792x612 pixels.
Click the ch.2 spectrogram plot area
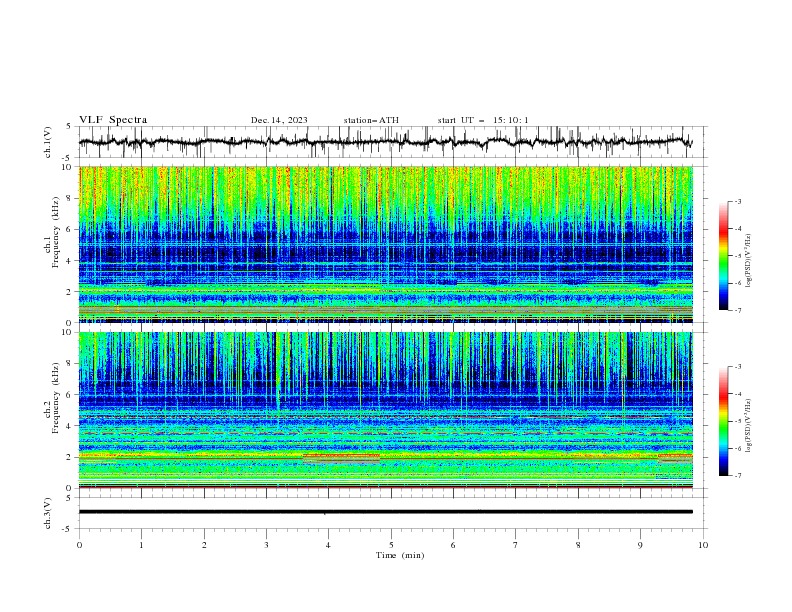(386, 410)
